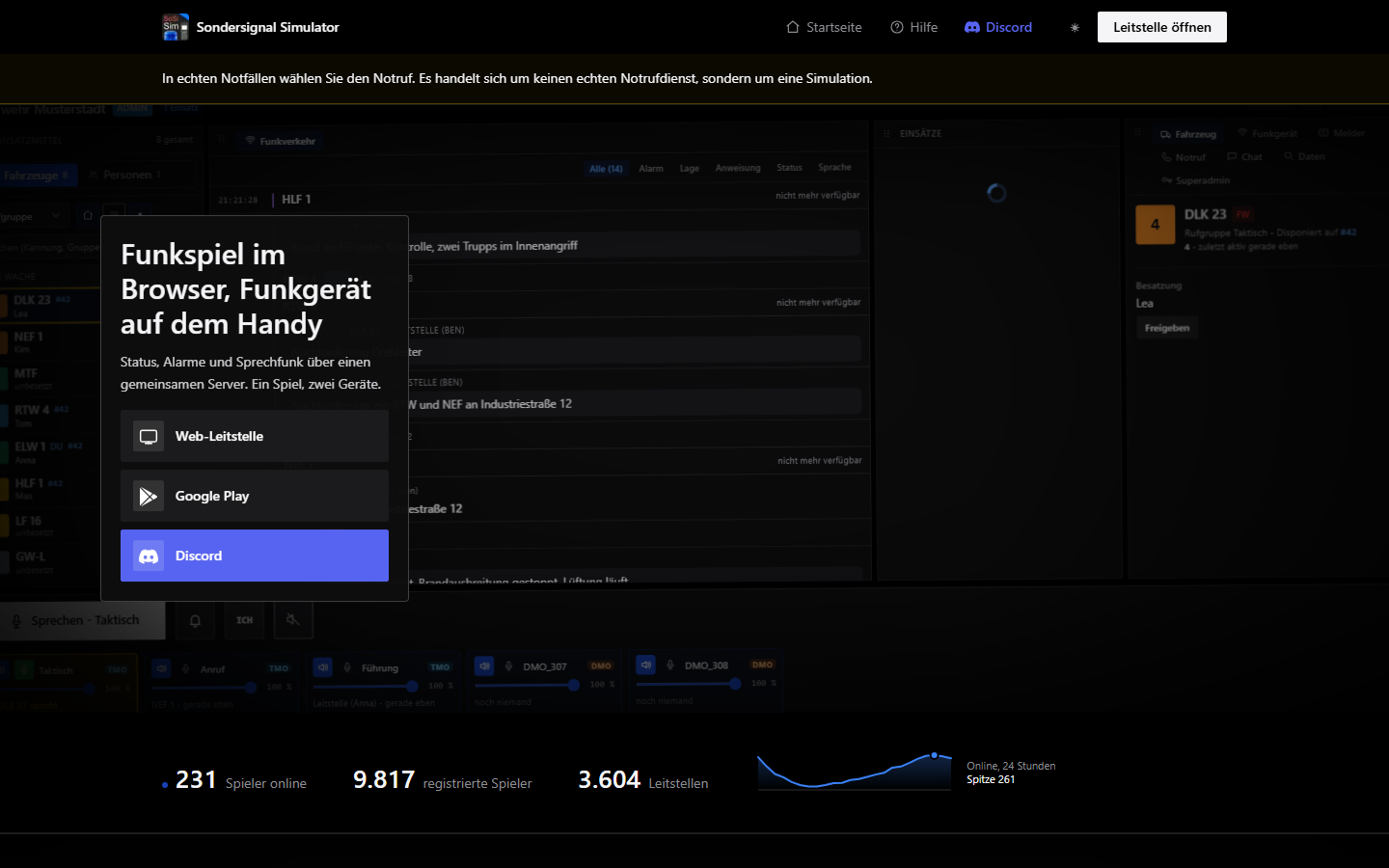
Task: Toggle speaker icon of Anruf channel
Action: tap(162, 667)
